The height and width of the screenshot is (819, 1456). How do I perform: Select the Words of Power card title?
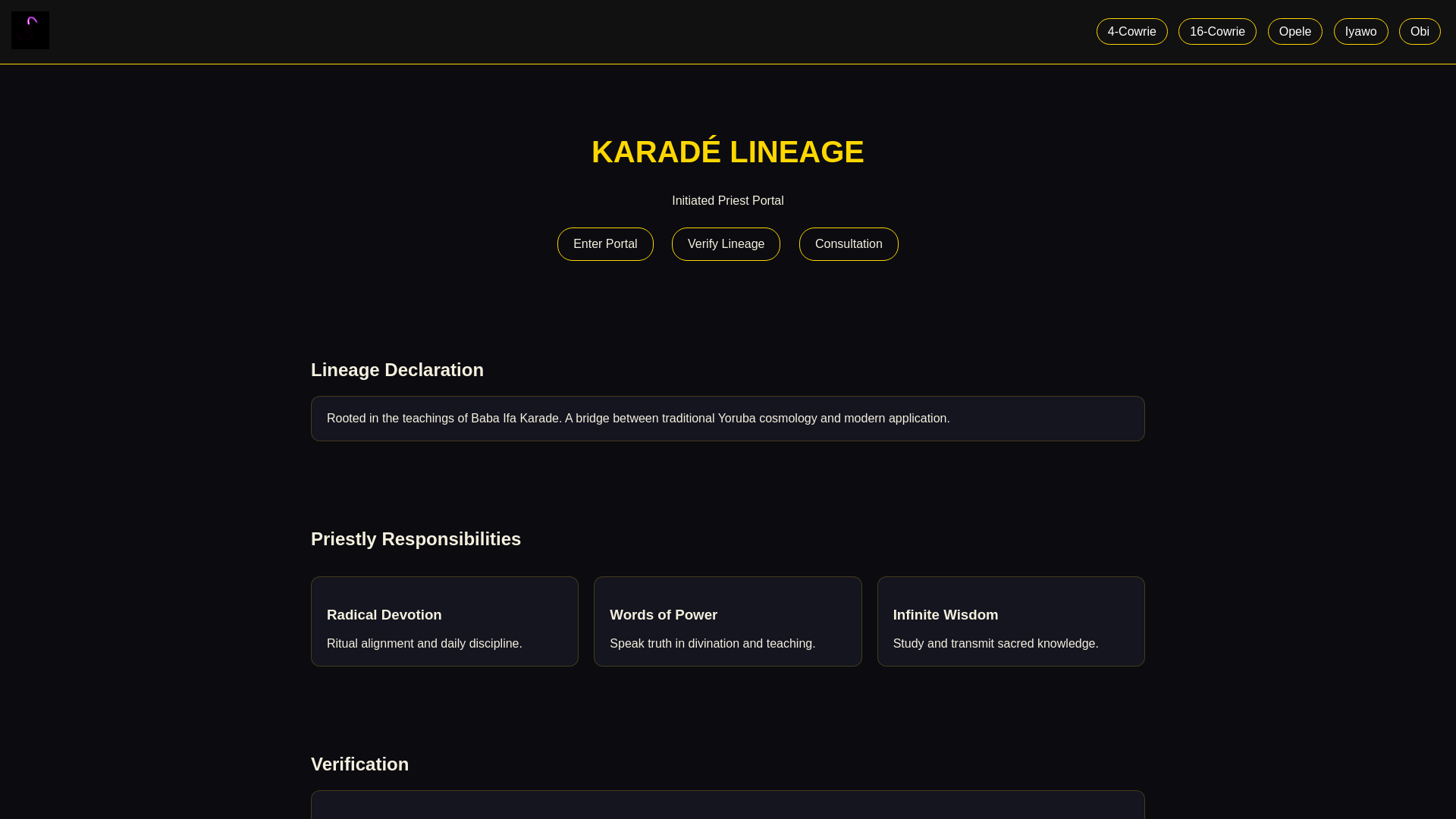tap(664, 615)
